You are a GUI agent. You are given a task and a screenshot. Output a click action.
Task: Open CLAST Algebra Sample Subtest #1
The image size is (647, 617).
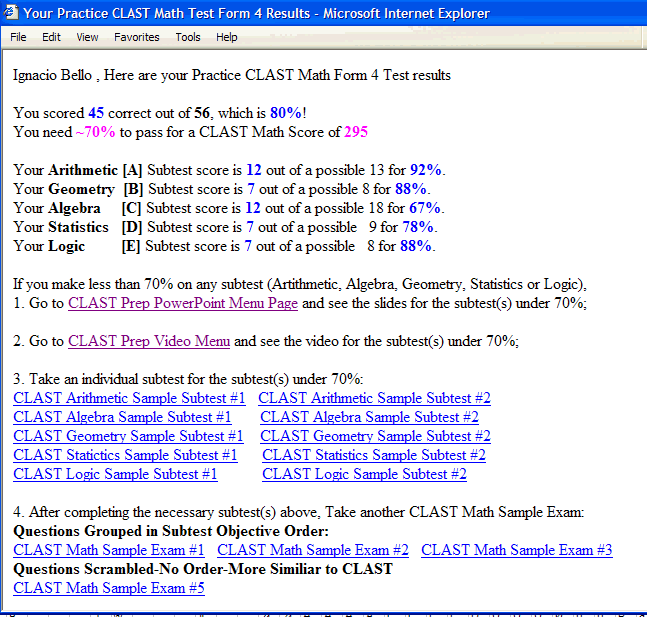(122, 417)
